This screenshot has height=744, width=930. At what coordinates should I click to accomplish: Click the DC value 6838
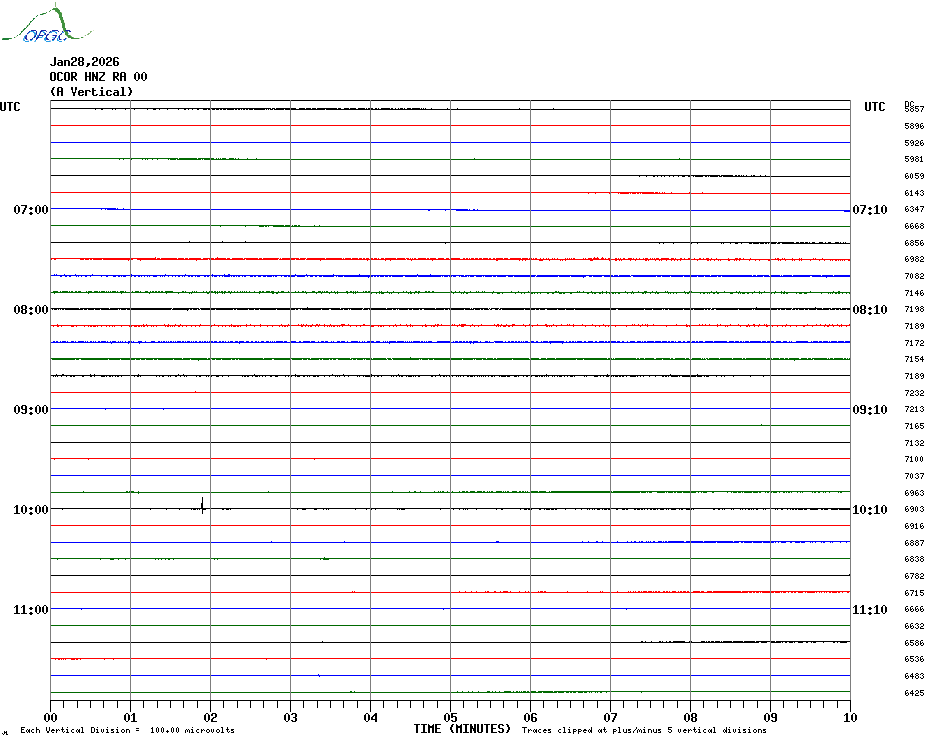pos(914,559)
